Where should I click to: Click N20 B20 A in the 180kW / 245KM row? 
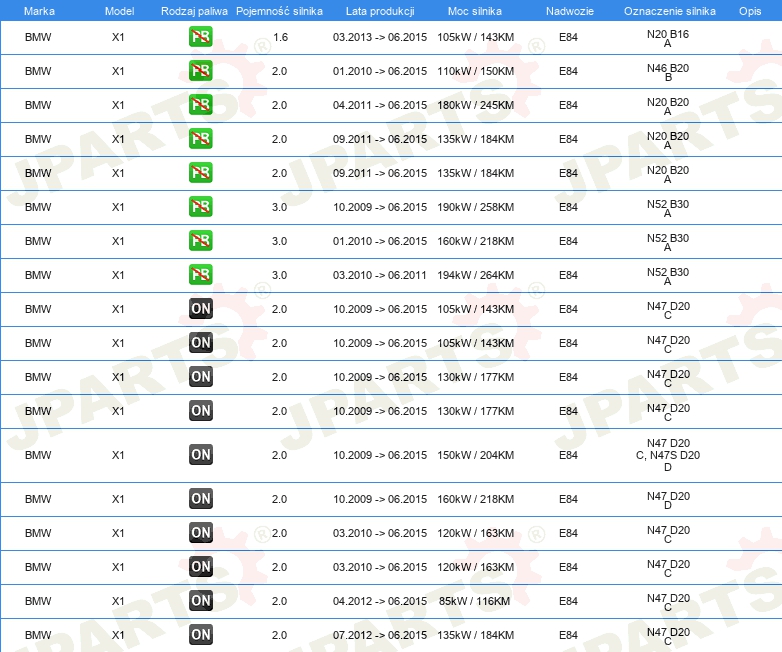click(668, 106)
